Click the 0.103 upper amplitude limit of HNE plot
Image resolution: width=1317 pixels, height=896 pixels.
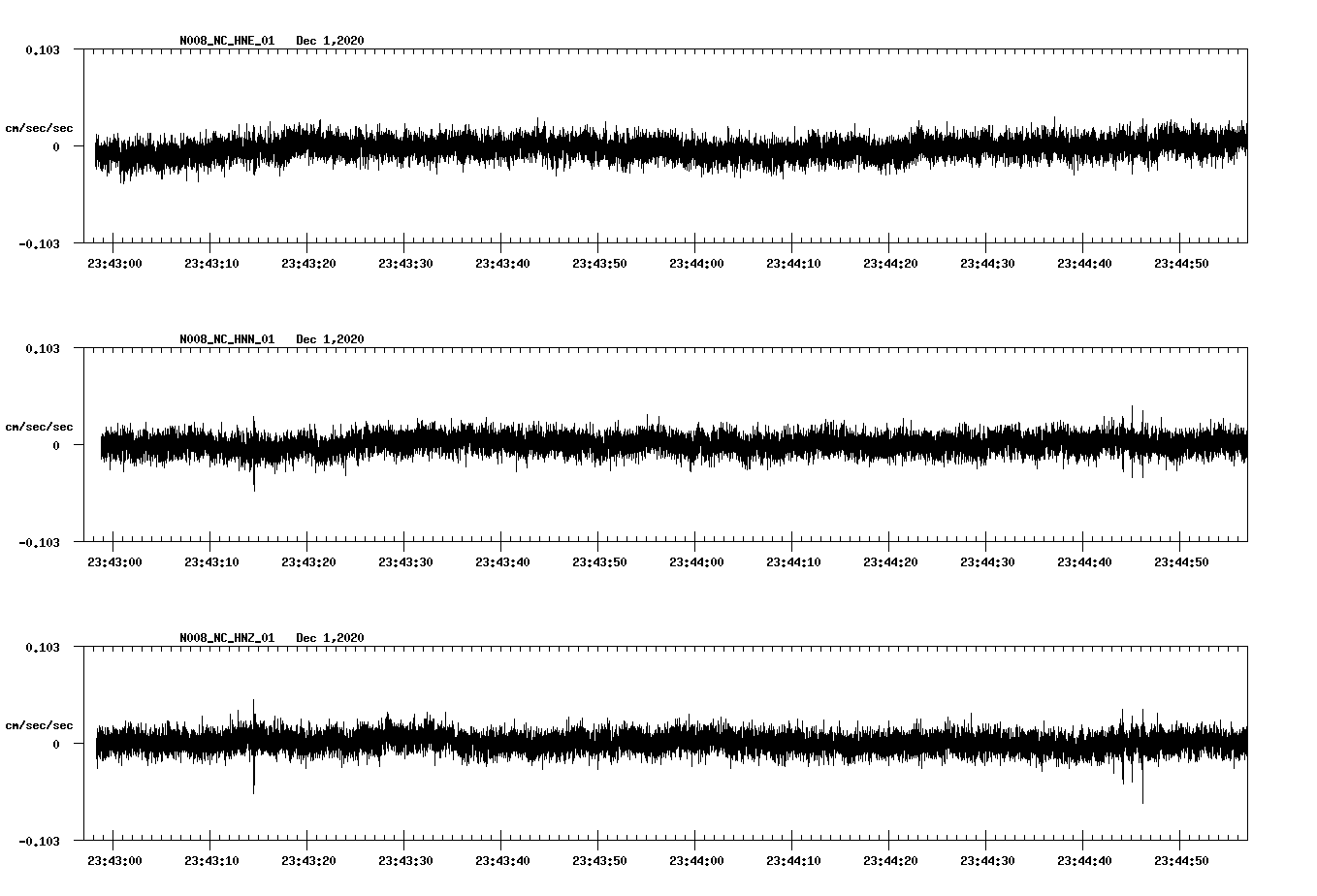tap(43, 48)
